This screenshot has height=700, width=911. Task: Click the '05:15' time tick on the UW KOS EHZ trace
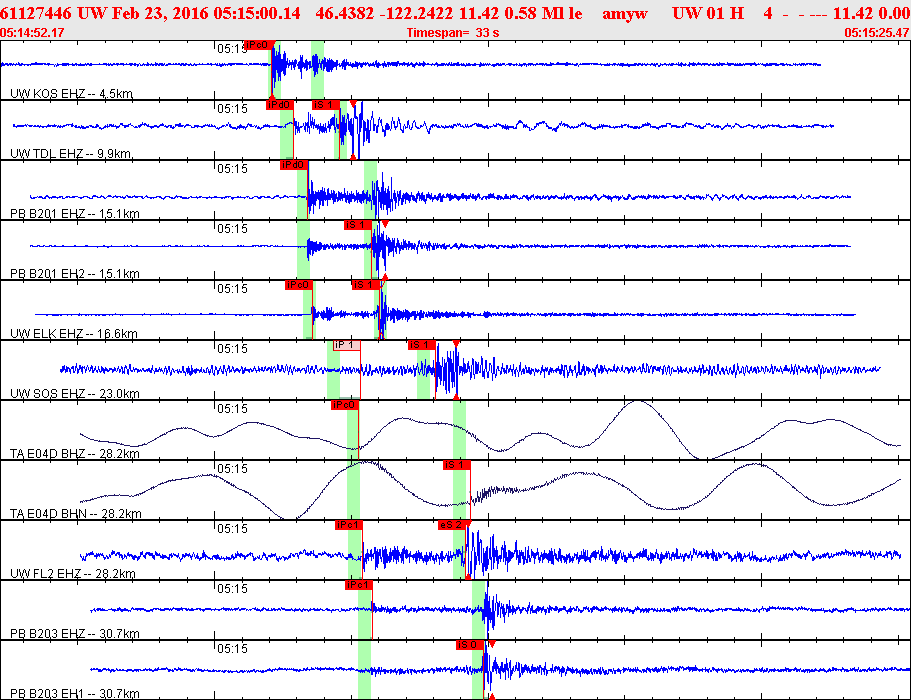(x=232, y=49)
